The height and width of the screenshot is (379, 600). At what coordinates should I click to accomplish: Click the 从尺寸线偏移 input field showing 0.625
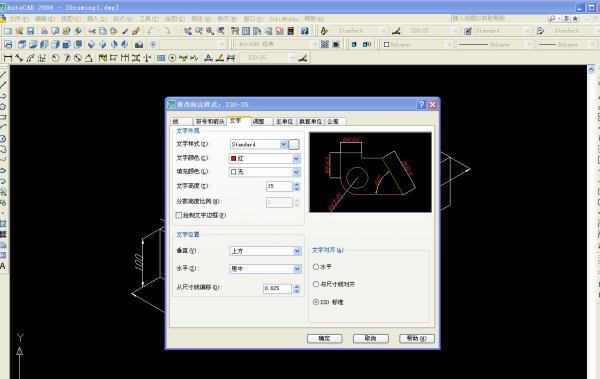(278, 288)
